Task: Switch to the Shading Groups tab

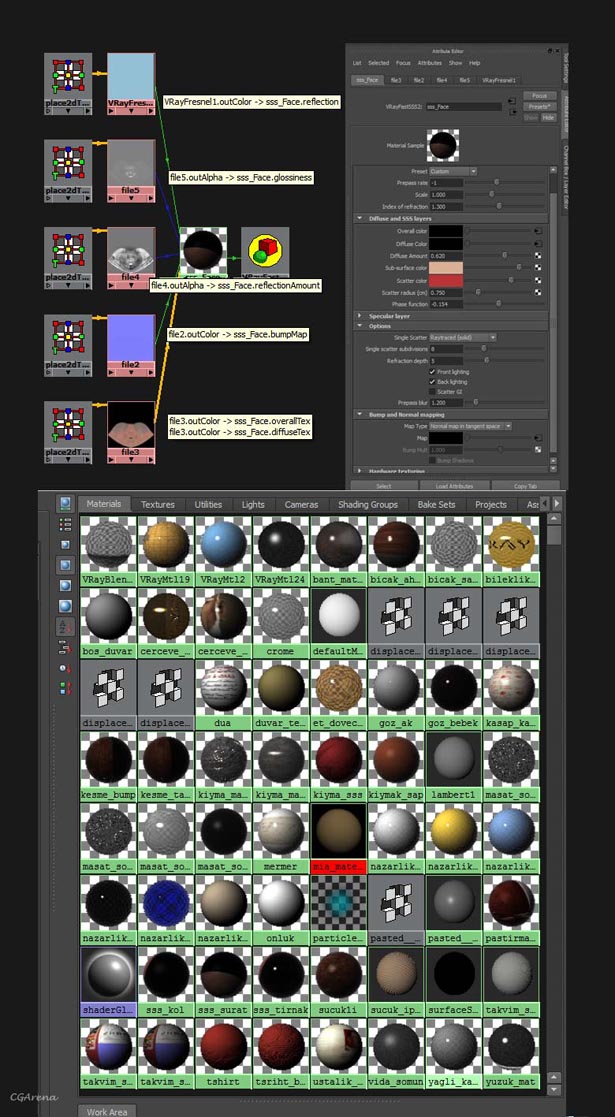Action: pyautogui.click(x=368, y=504)
